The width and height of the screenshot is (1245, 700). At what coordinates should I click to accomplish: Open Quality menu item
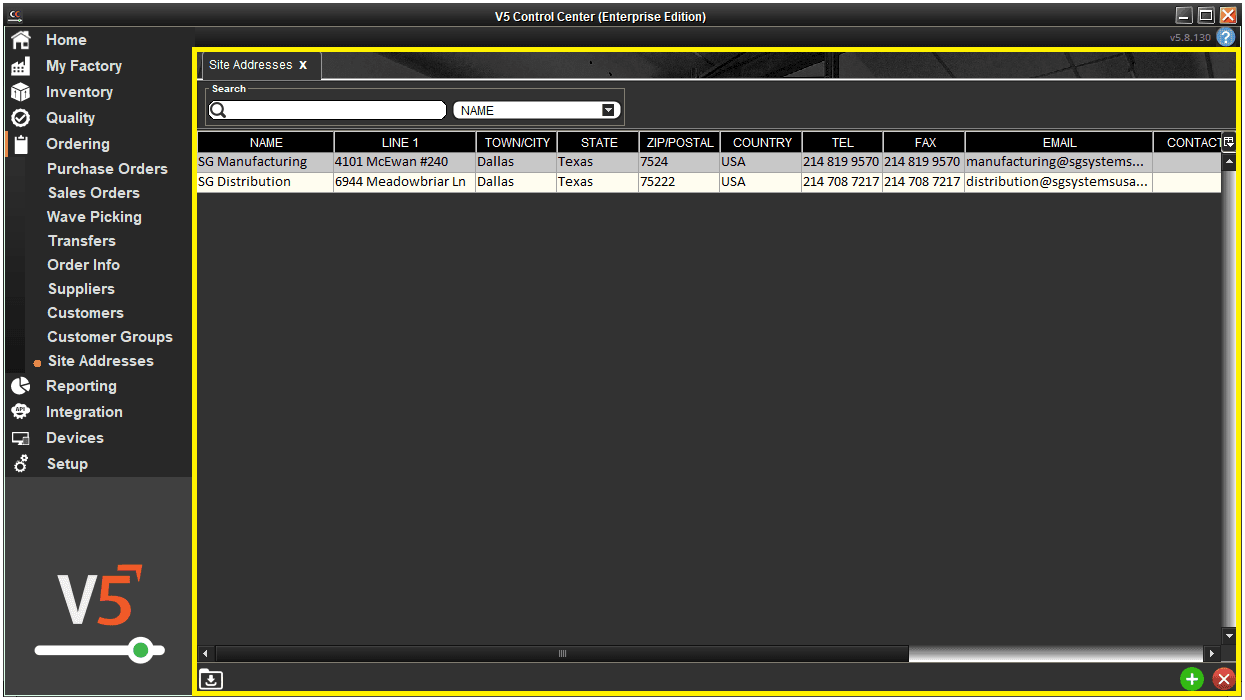tap(70, 118)
